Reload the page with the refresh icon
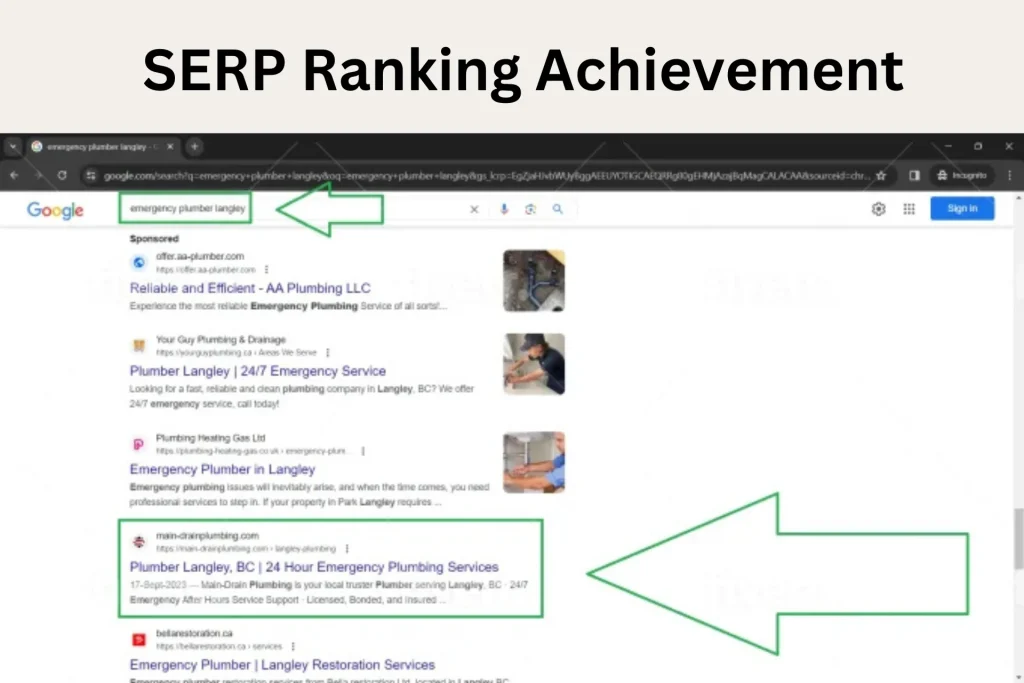This screenshot has width=1024, height=683. click(60, 175)
